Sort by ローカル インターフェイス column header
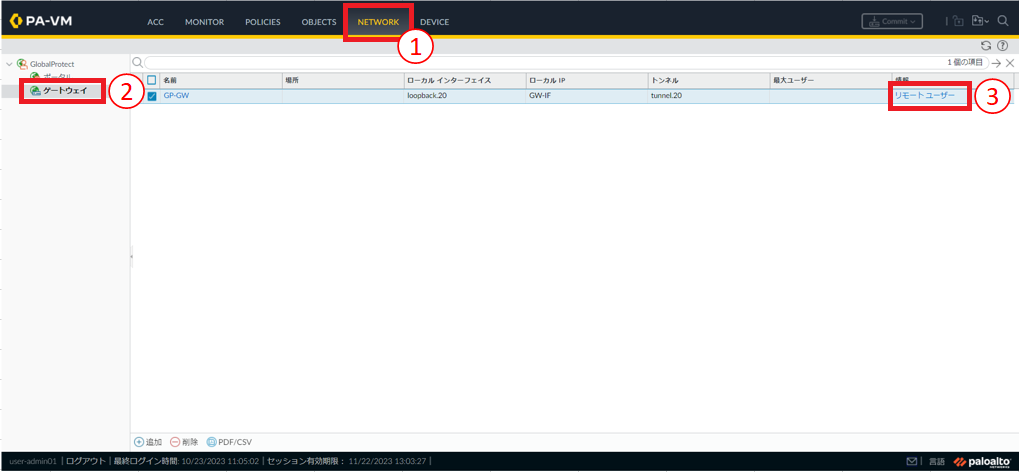The height and width of the screenshot is (472, 1019). tap(465, 80)
